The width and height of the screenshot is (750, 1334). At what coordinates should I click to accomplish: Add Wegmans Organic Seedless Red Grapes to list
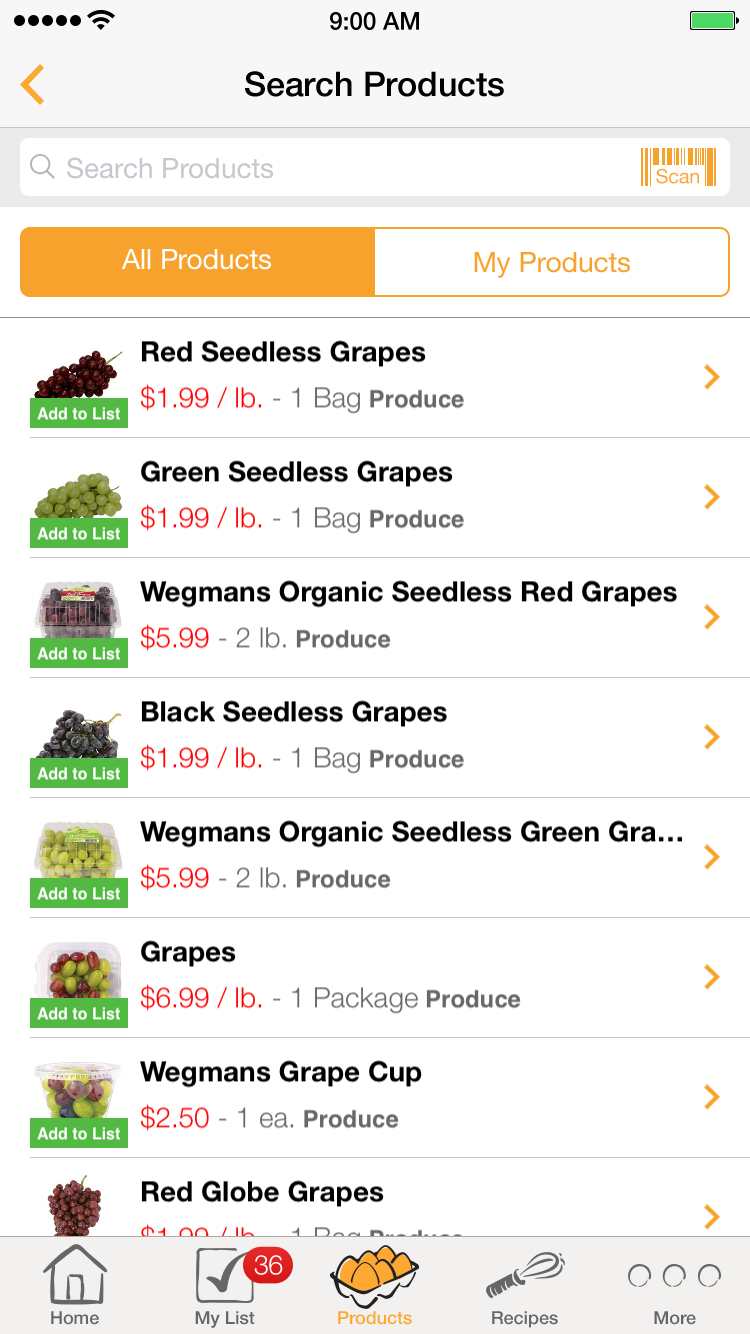click(x=79, y=654)
